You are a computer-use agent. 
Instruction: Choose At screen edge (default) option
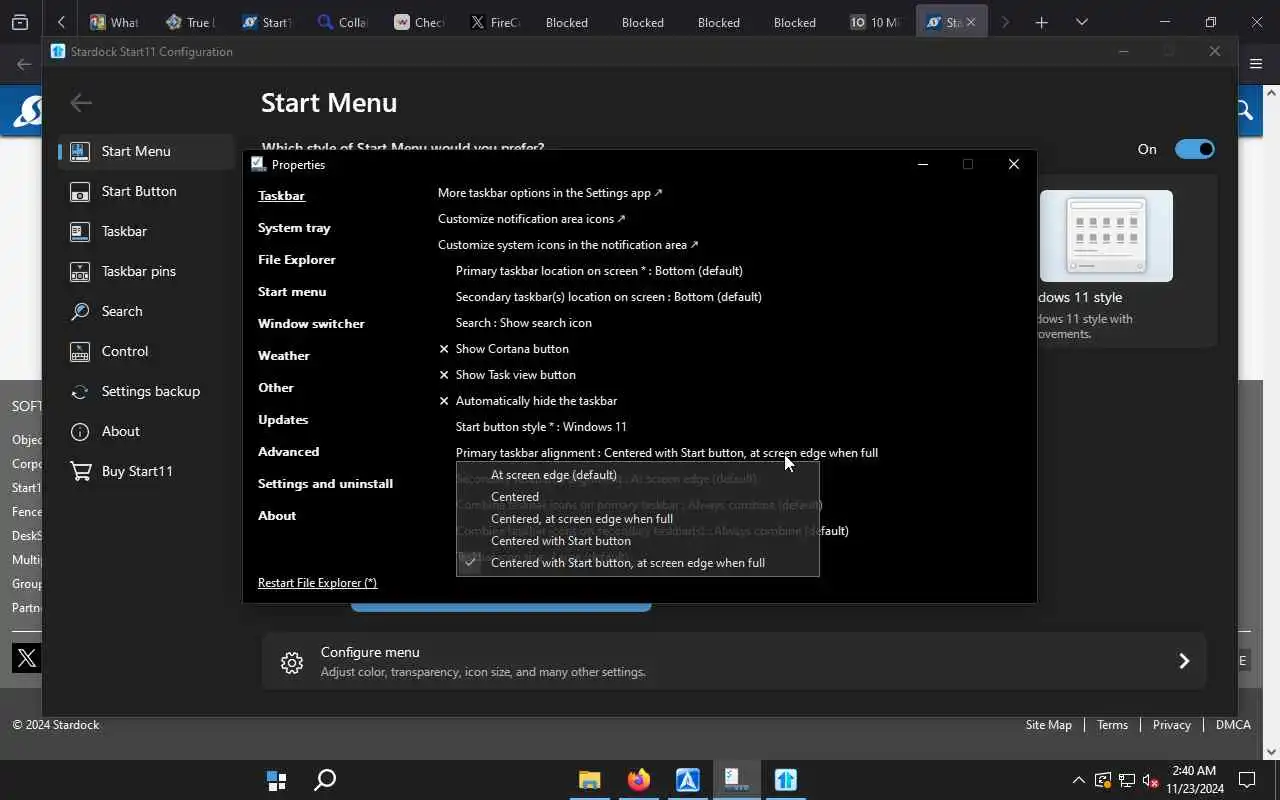(x=638, y=475)
